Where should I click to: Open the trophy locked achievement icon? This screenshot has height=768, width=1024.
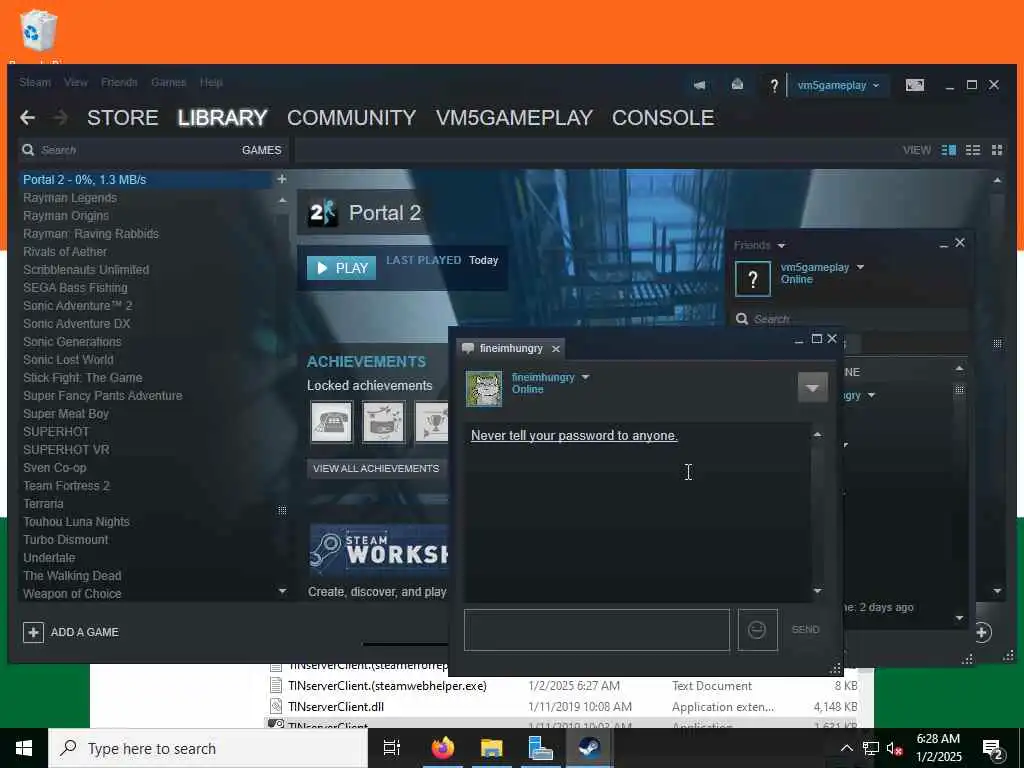[x=432, y=422]
